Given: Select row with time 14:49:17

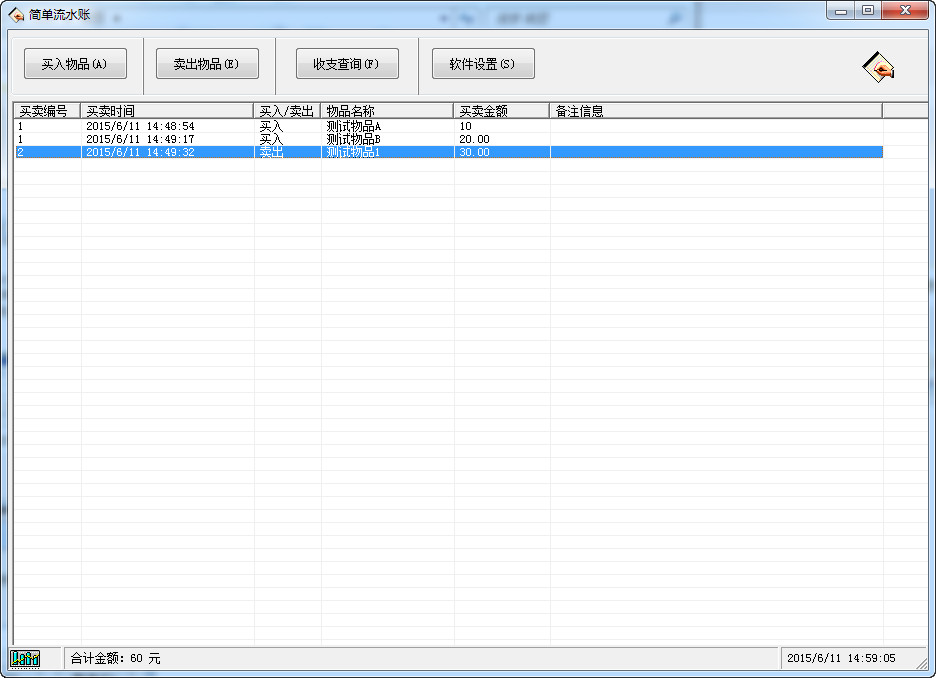Looking at the screenshot, I should (449, 139).
